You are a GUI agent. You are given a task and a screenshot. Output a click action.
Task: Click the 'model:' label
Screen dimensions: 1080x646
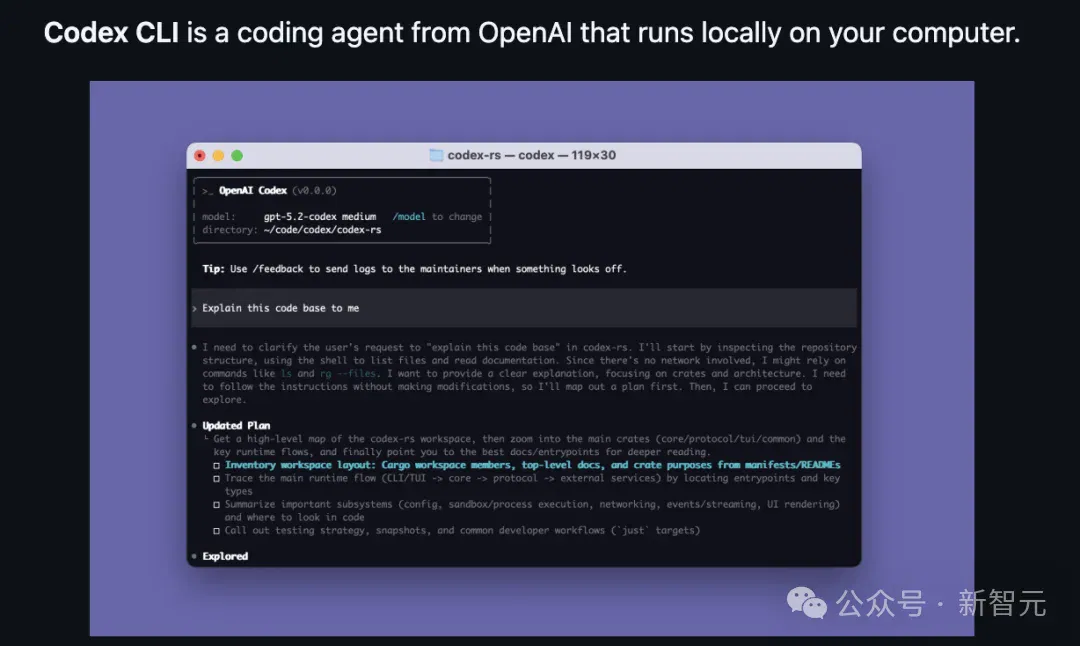(218, 216)
